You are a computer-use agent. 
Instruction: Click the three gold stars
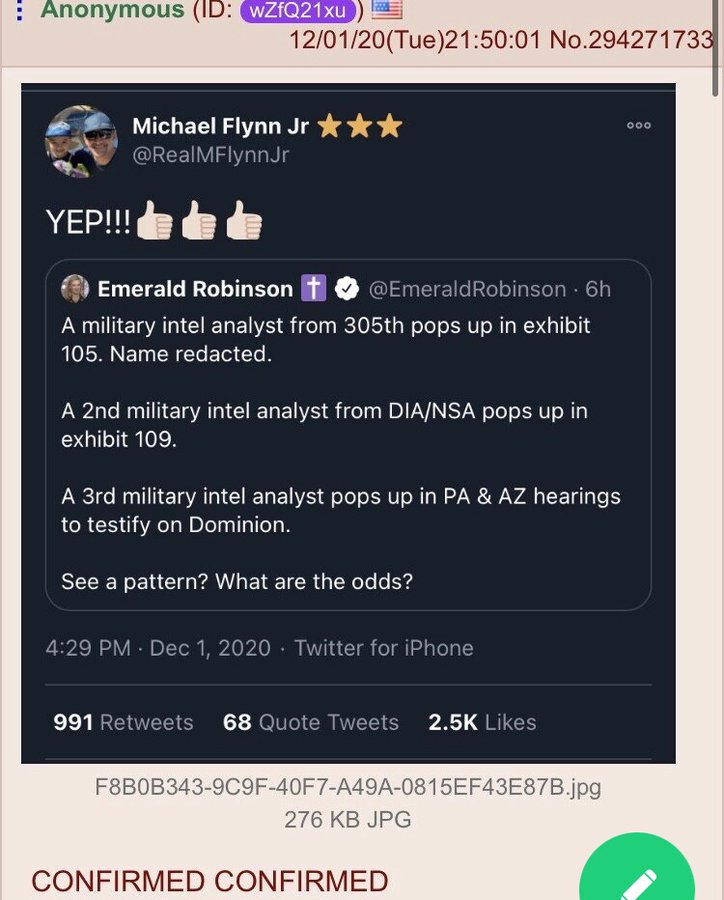pos(359,126)
